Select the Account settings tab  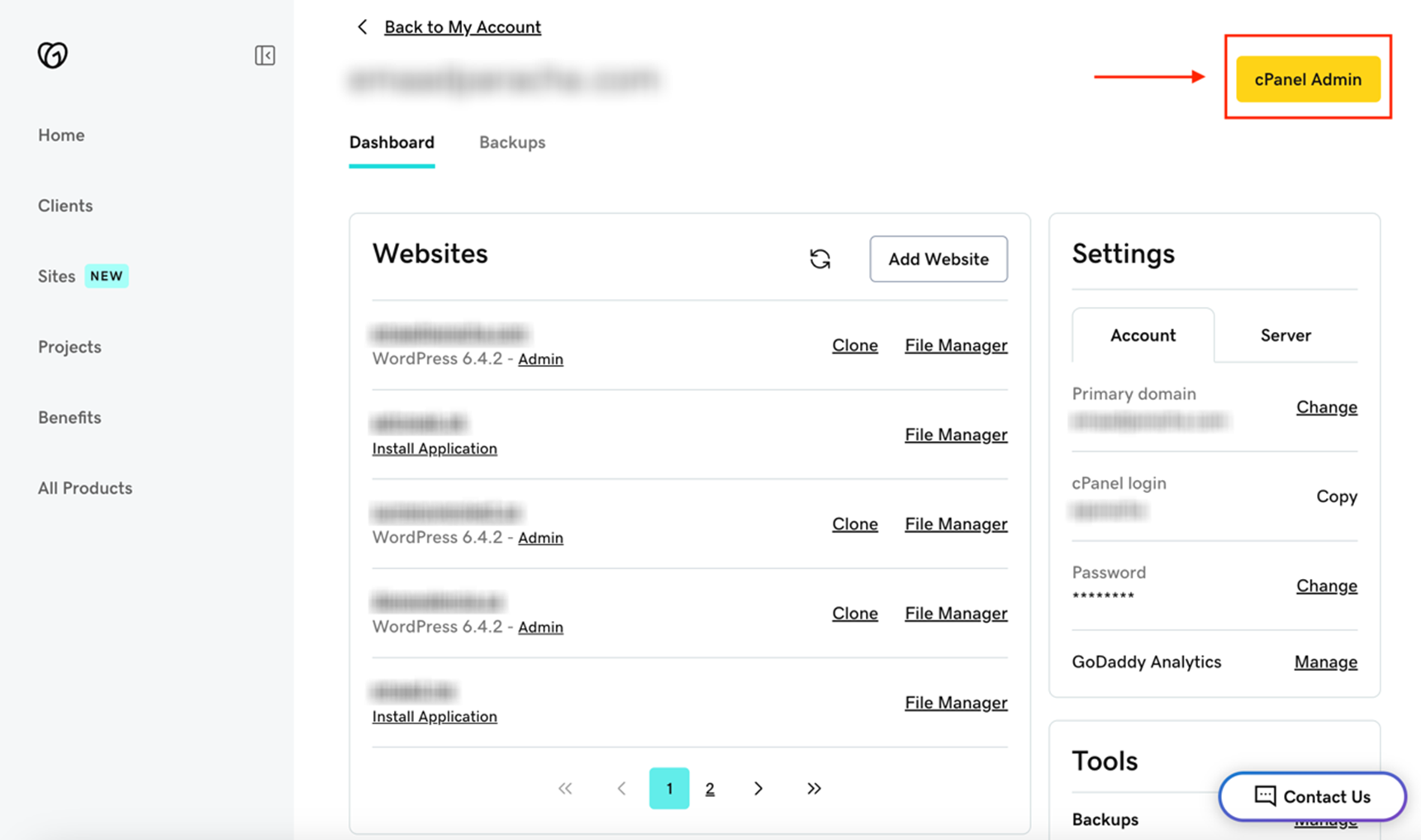click(1143, 335)
